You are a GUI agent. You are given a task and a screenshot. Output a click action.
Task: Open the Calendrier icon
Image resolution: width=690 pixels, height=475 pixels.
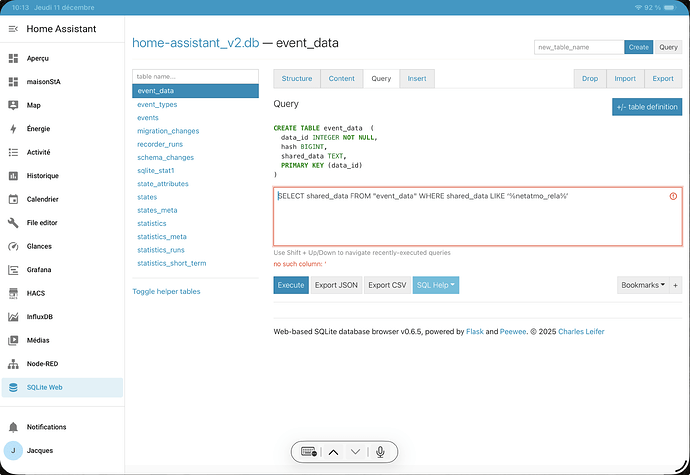(x=13, y=199)
